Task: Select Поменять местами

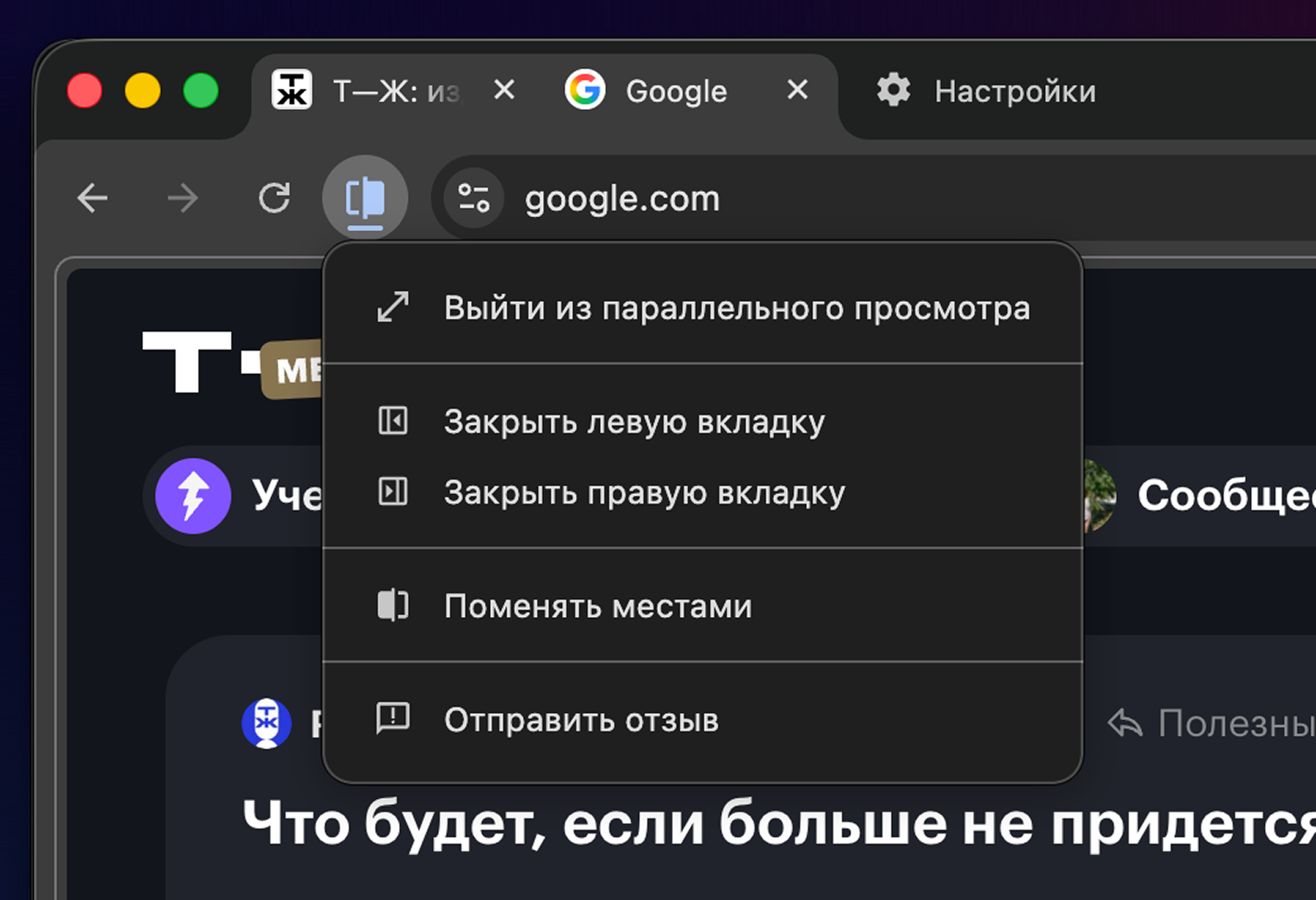Action: click(x=703, y=606)
